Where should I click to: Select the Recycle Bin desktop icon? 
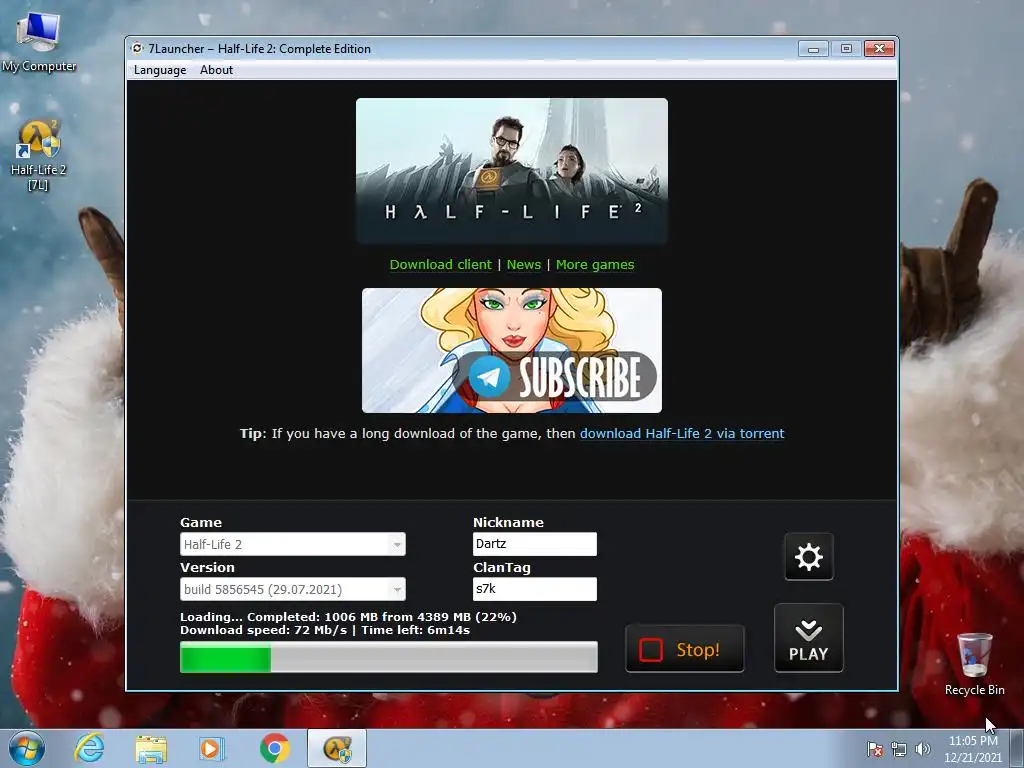[974, 664]
